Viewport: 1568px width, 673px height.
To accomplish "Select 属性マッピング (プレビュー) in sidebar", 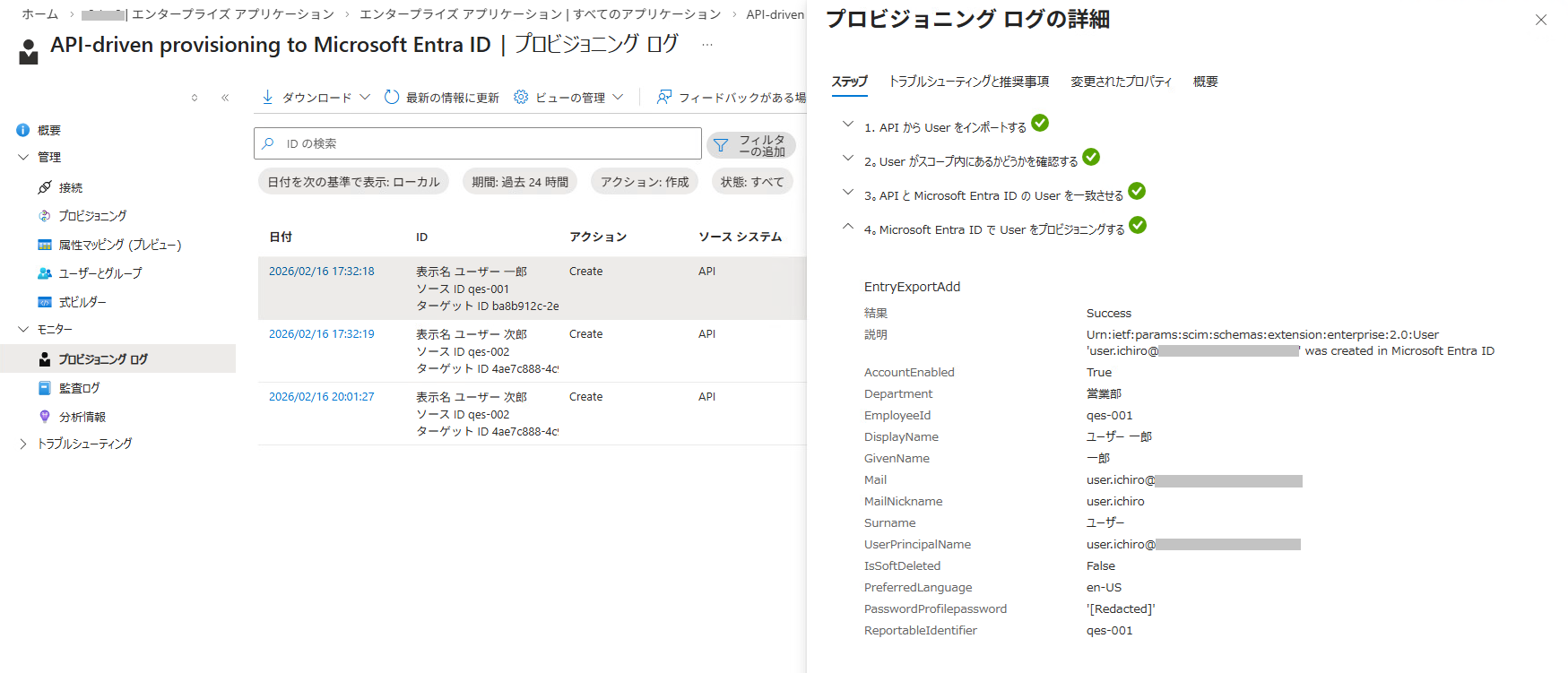I will [x=119, y=245].
